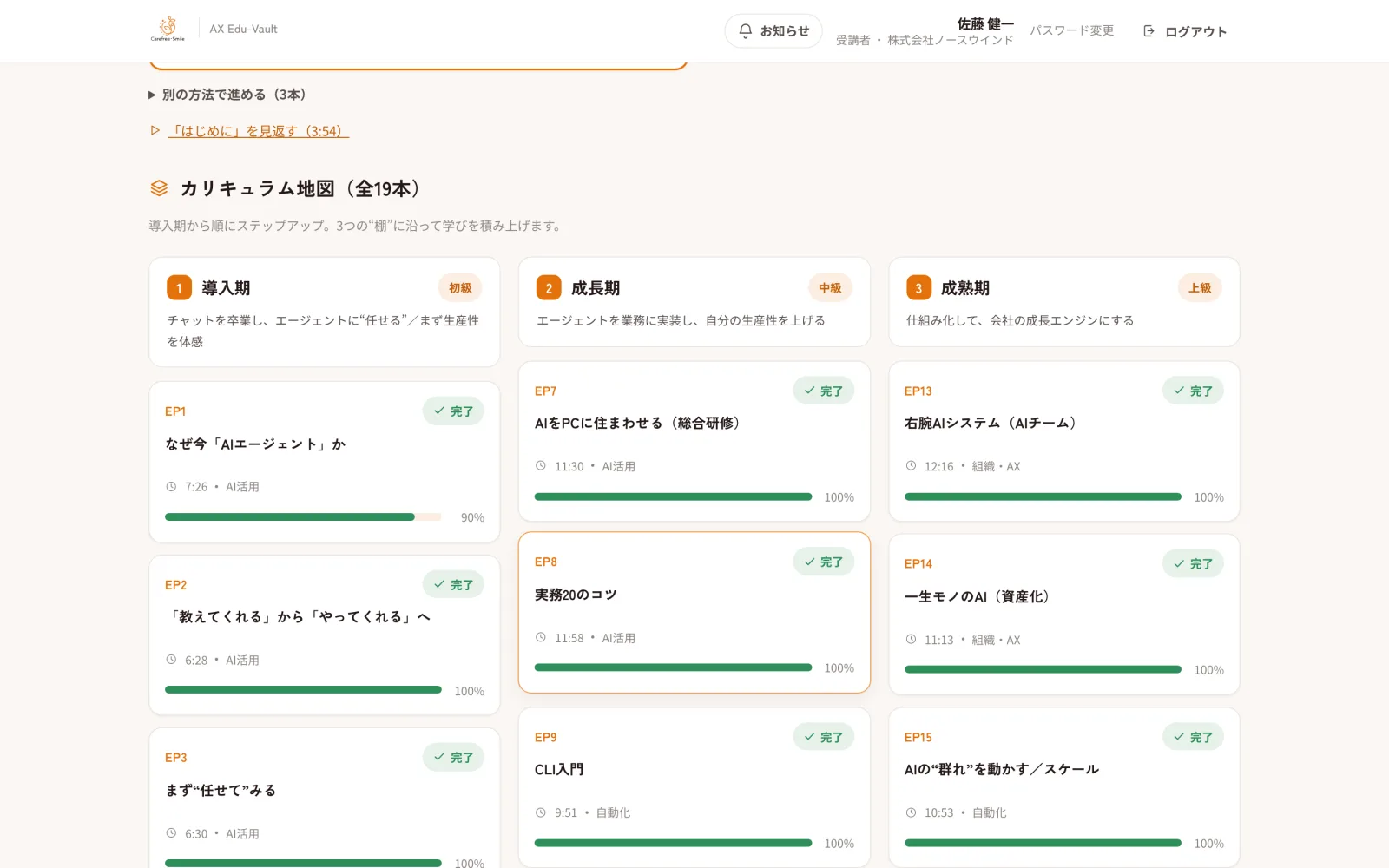Click orange number 3 stage icon

(x=918, y=288)
